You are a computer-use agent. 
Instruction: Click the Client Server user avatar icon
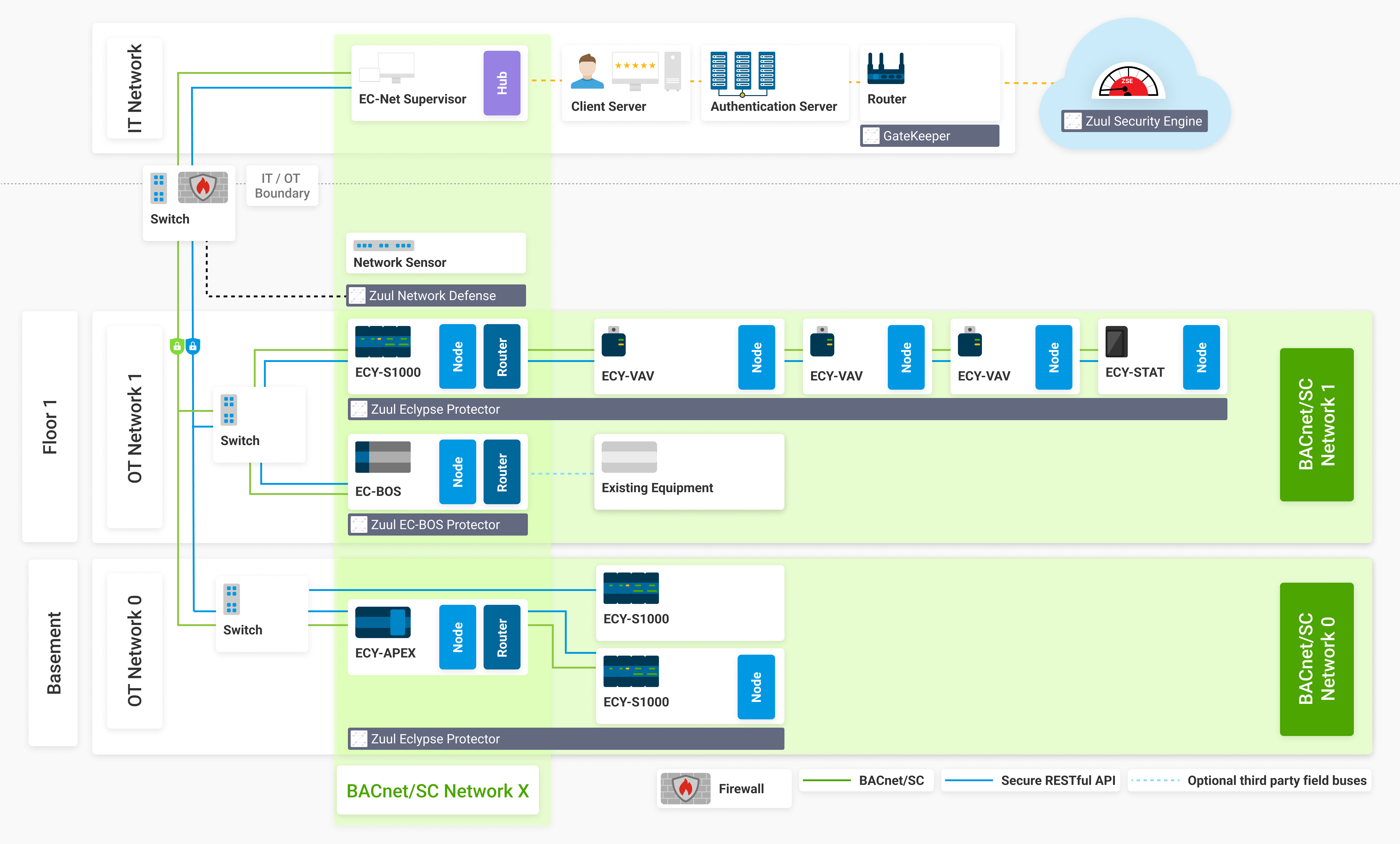tap(587, 71)
